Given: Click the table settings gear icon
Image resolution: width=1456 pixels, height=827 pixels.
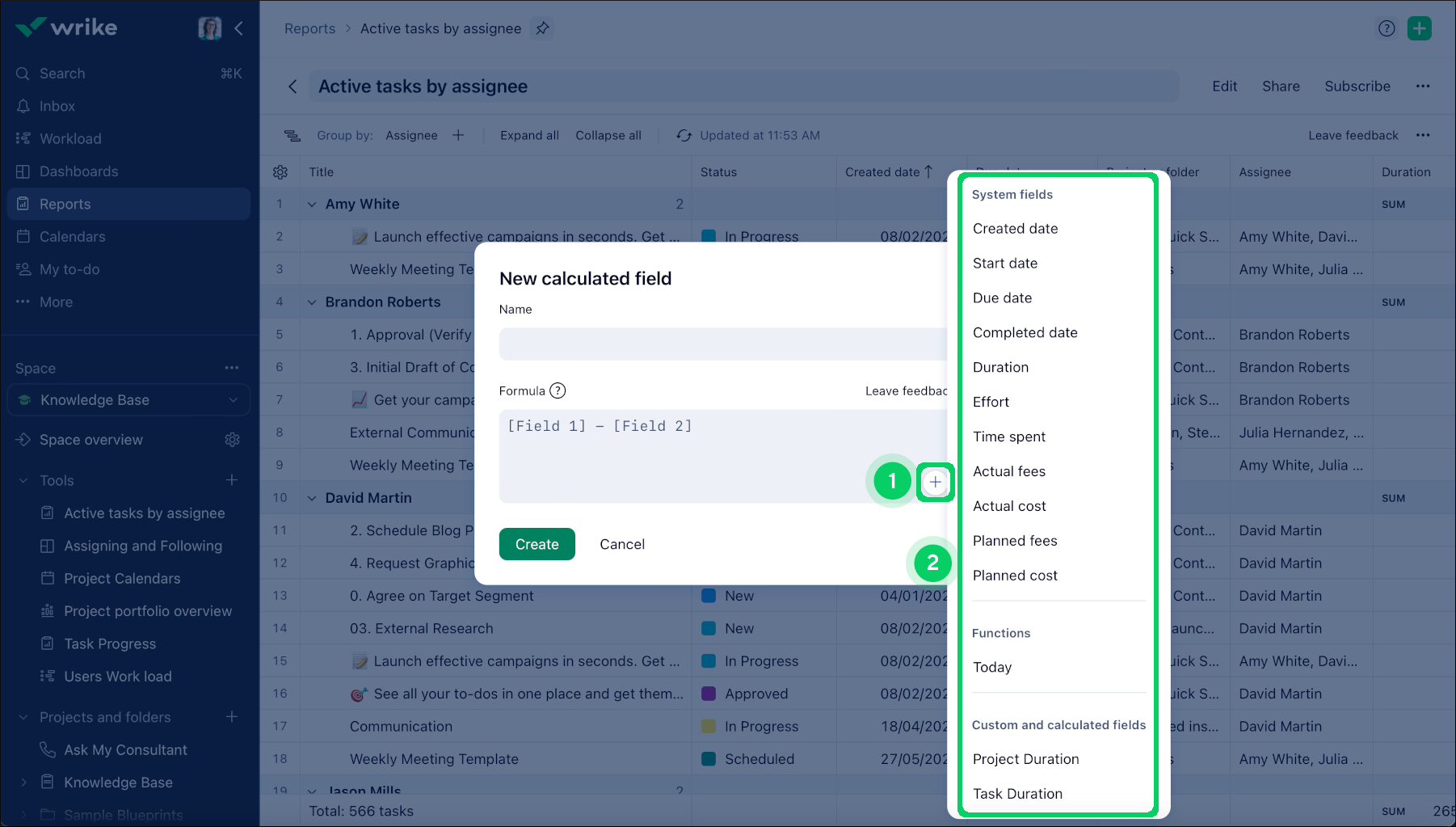Looking at the screenshot, I should (x=280, y=172).
